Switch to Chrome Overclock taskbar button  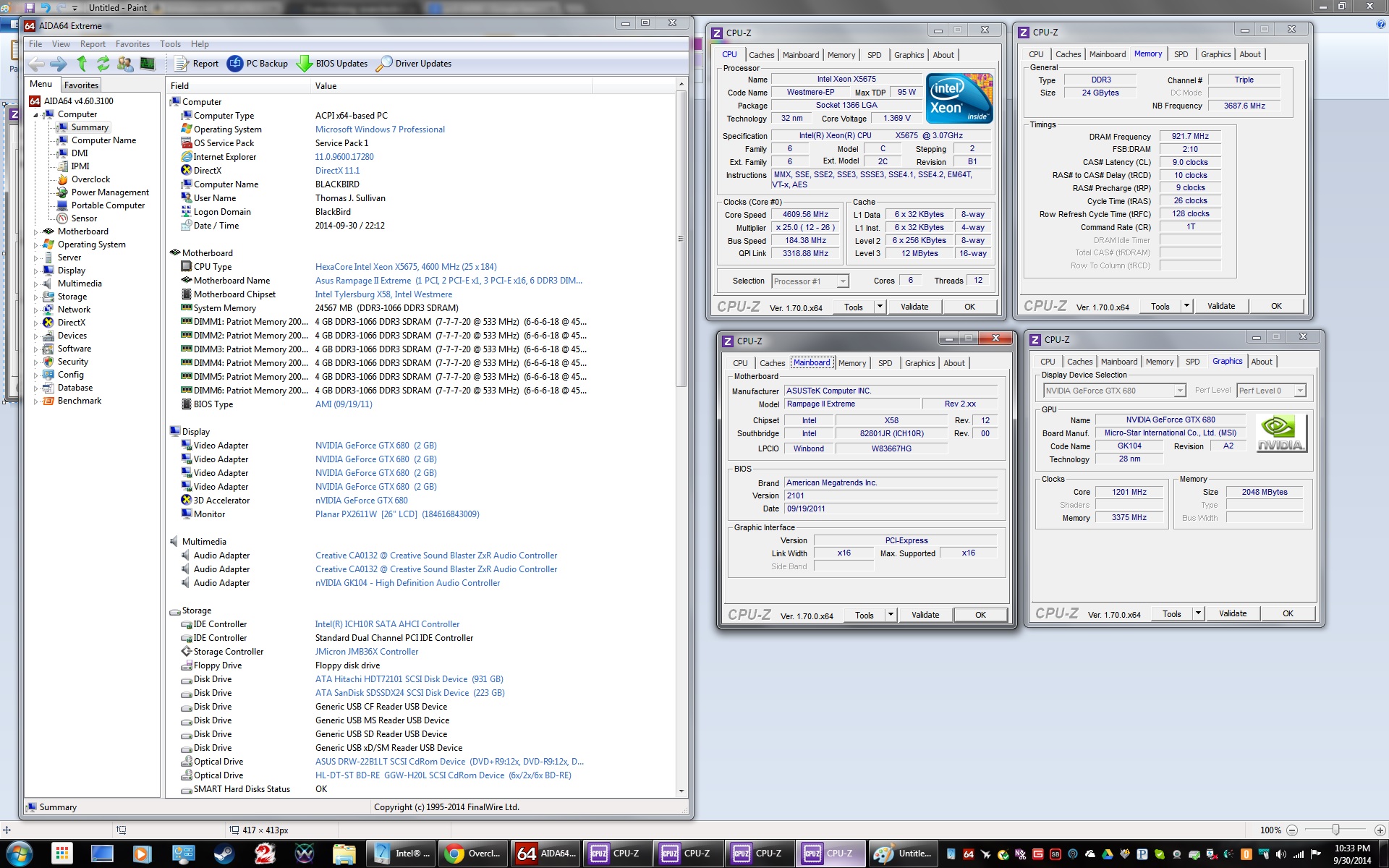pyautogui.click(x=474, y=854)
